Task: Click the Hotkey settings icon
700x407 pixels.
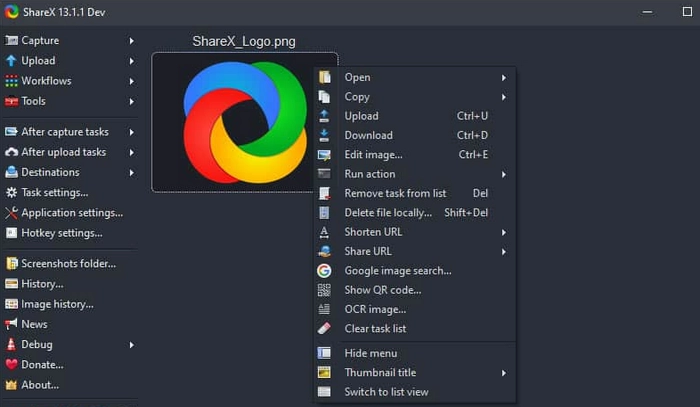Action: click(11, 233)
